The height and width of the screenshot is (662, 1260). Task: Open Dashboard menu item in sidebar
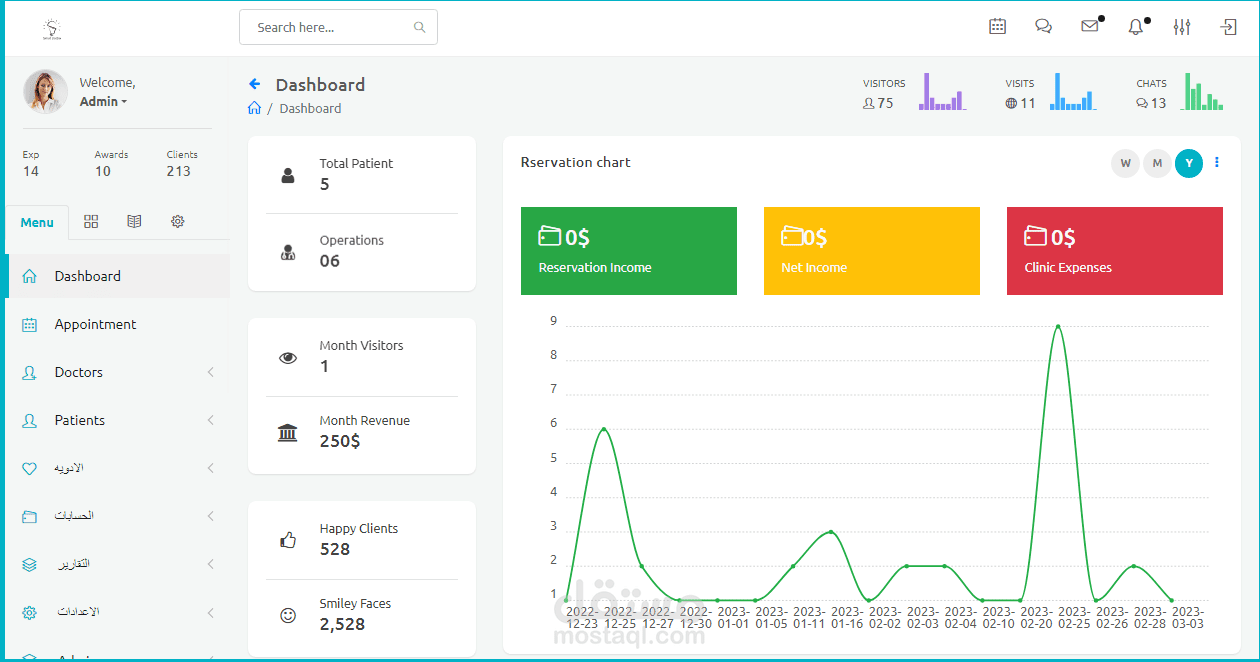pos(117,276)
